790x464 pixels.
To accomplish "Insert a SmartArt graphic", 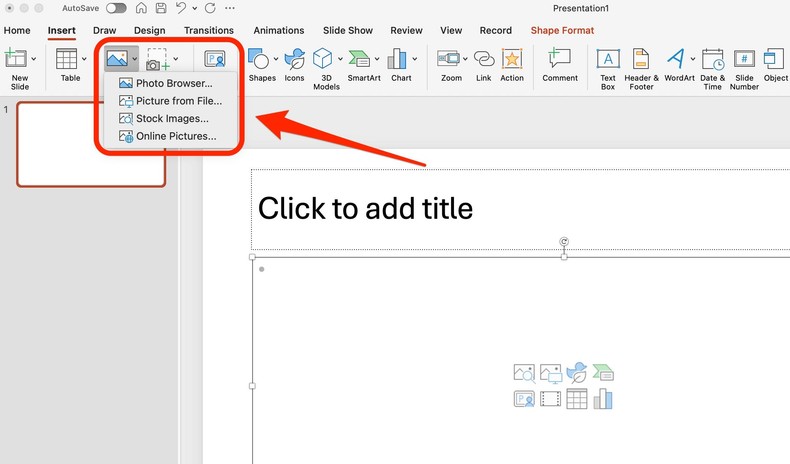I will pyautogui.click(x=360, y=60).
